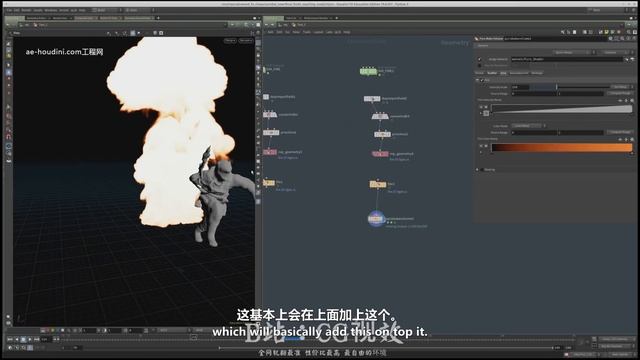Toggle the checkbox under the path checkbox
This screenshot has height=360, width=640.
tap(480, 65)
